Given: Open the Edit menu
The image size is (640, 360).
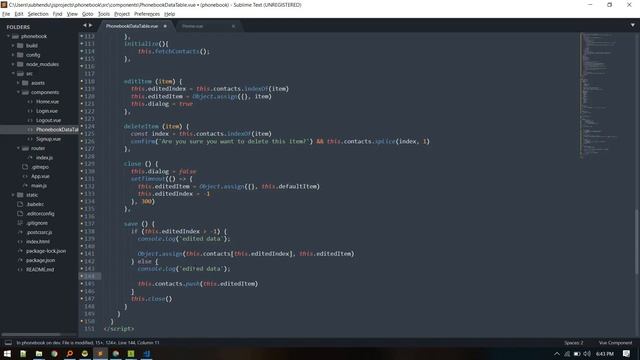Looking at the screenshot, I should 19,14.
